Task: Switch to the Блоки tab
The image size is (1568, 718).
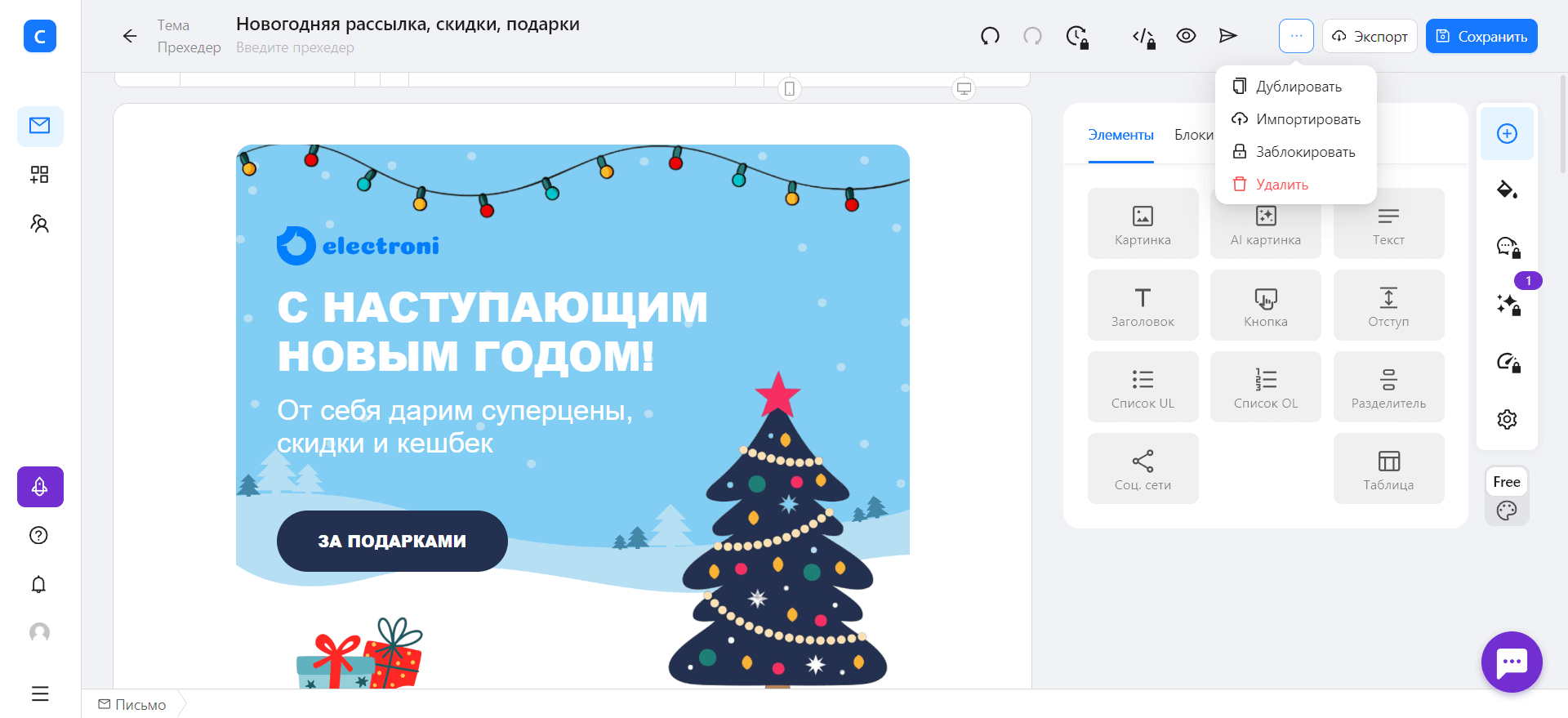Action: pos(1194,135)
